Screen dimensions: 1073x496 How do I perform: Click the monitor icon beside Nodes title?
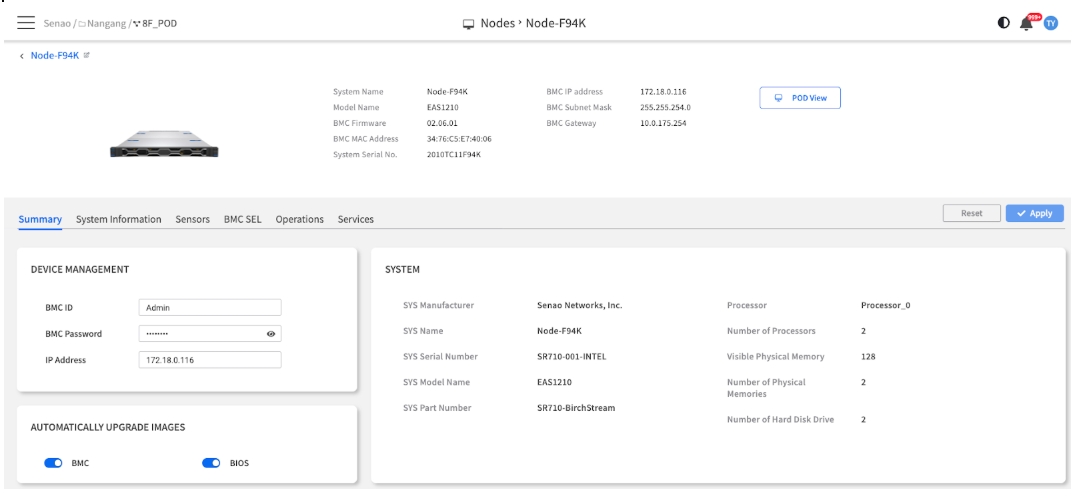pos(469,22)
